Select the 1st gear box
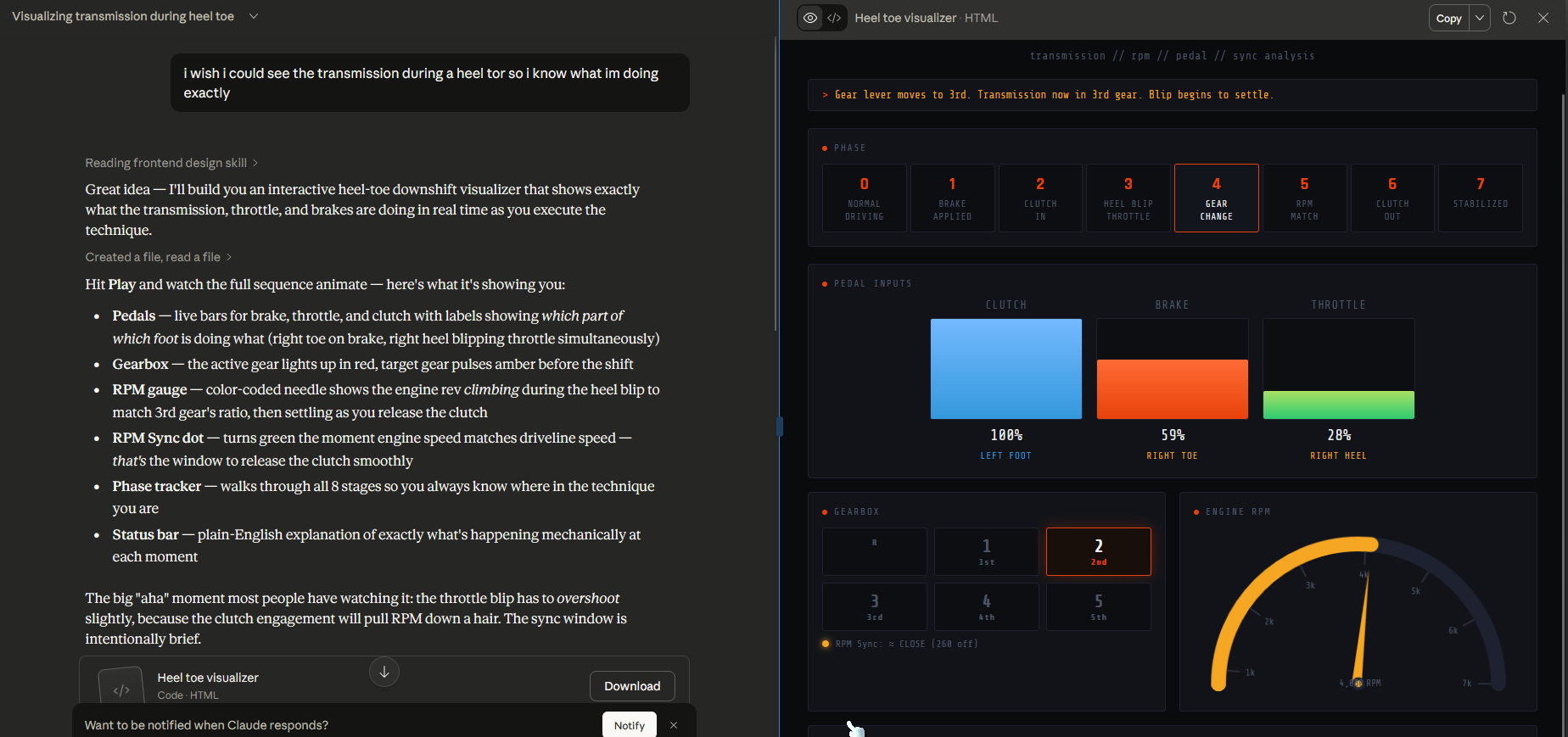This screenshot has height=737, width=1568. (x=987, y=551)
